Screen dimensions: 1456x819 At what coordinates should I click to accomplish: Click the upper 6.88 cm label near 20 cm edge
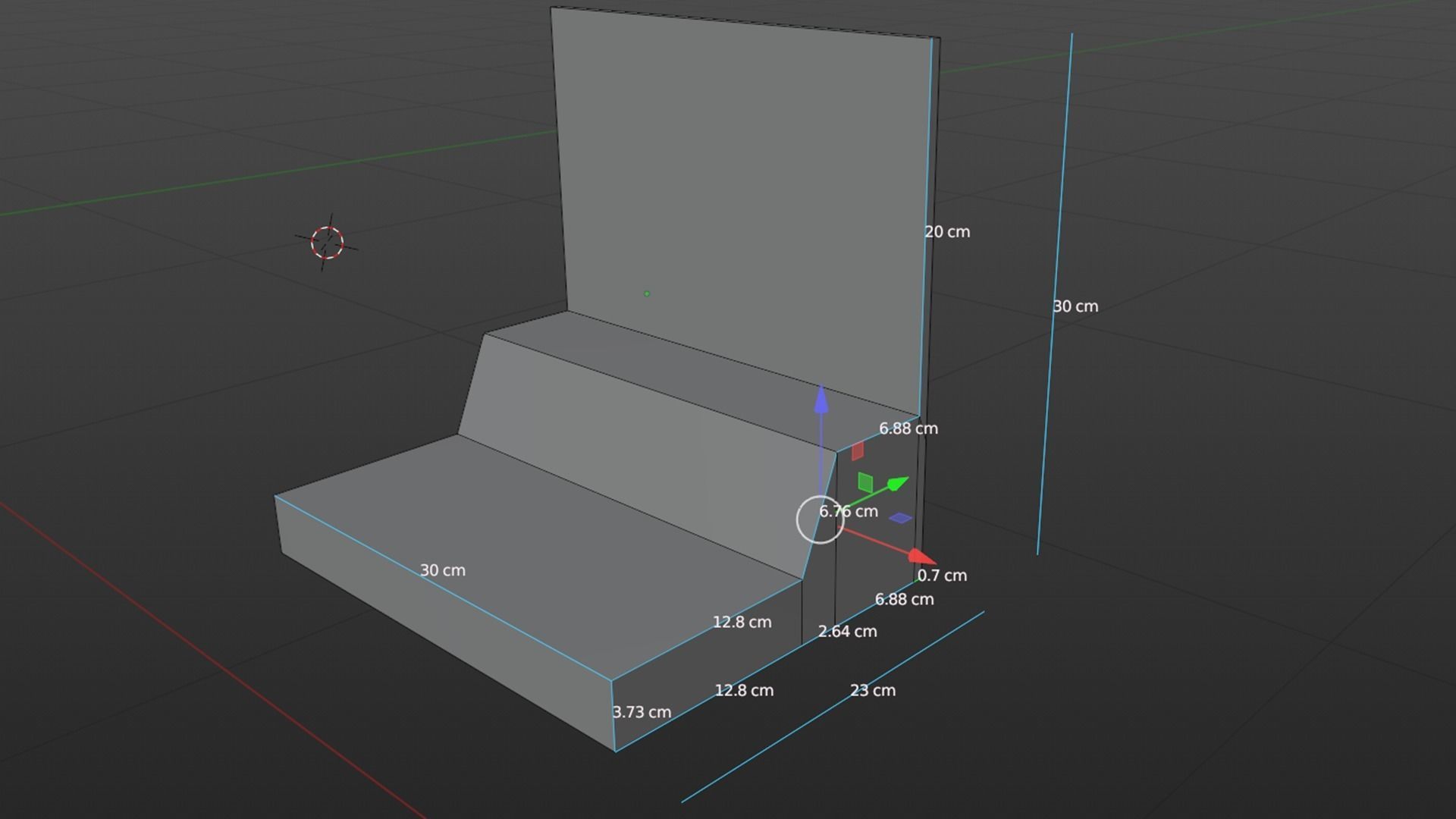pos(908,428)
